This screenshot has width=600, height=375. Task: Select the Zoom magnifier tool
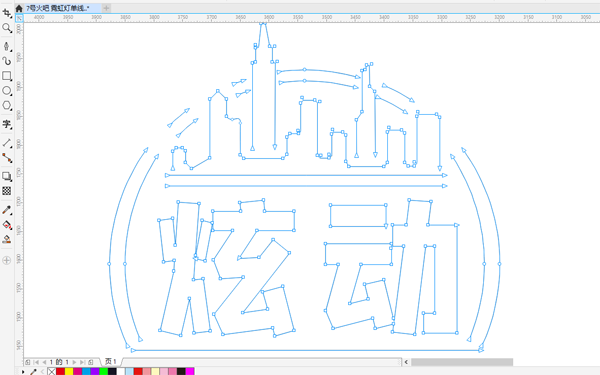click(7, 28)
